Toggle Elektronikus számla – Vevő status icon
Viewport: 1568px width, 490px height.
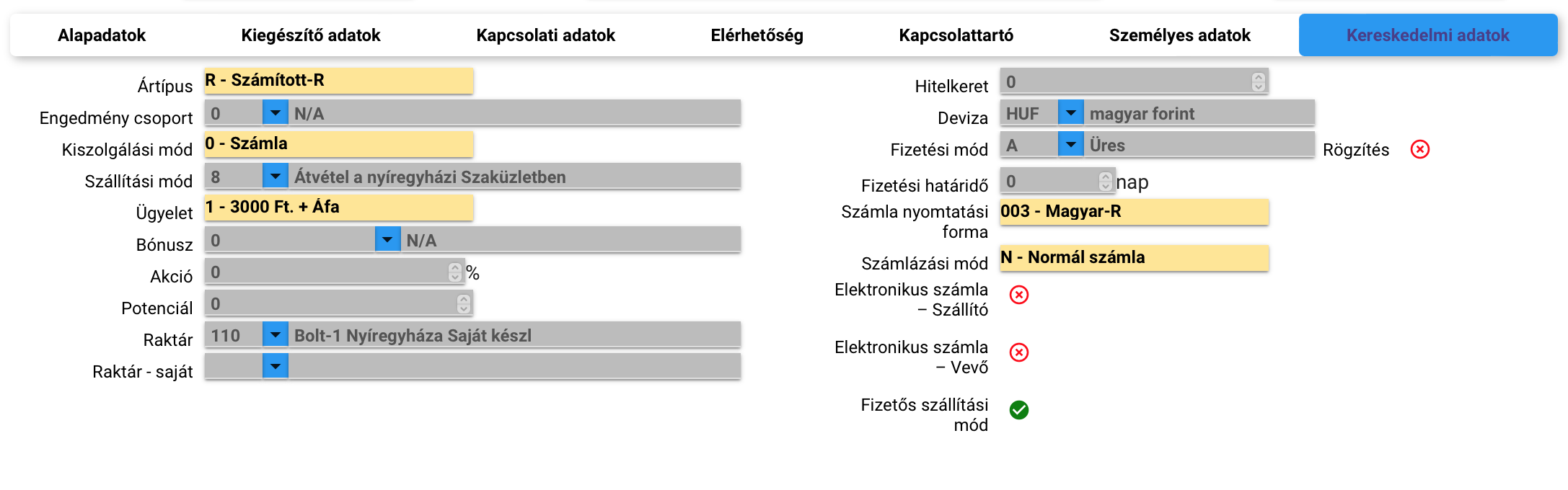pyautogui.click(x=1018, y=352)
